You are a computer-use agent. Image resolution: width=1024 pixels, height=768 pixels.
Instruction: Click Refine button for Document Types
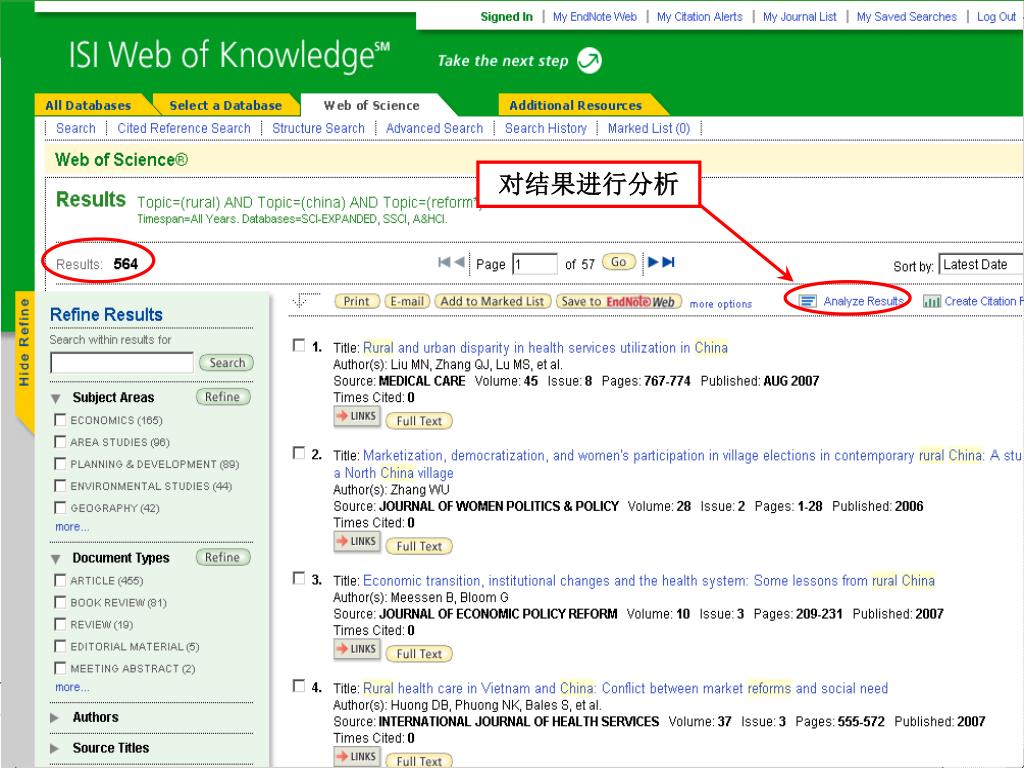[222, 557]
